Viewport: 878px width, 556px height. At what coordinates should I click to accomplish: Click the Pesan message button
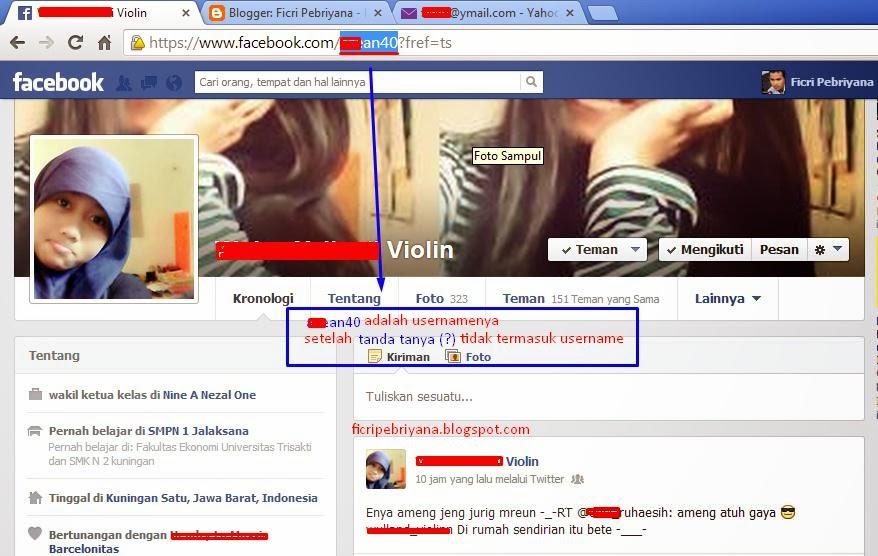pyautogui.click(x=779, y=250)
